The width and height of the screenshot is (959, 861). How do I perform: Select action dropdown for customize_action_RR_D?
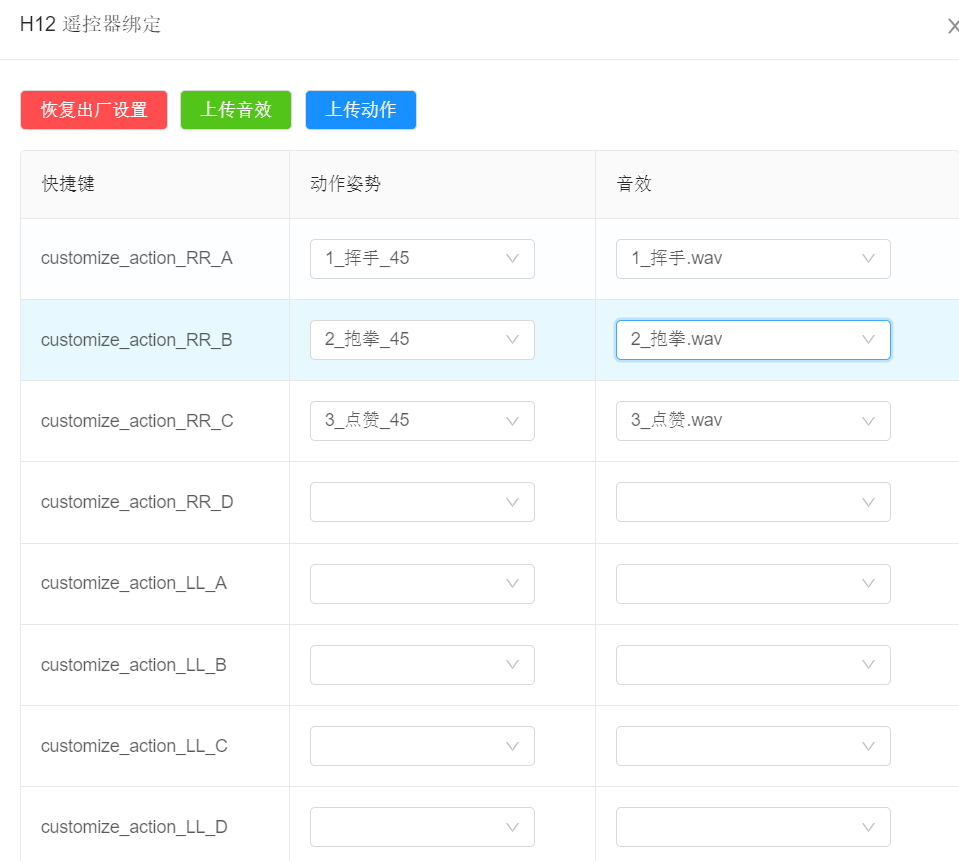[422, 502]
